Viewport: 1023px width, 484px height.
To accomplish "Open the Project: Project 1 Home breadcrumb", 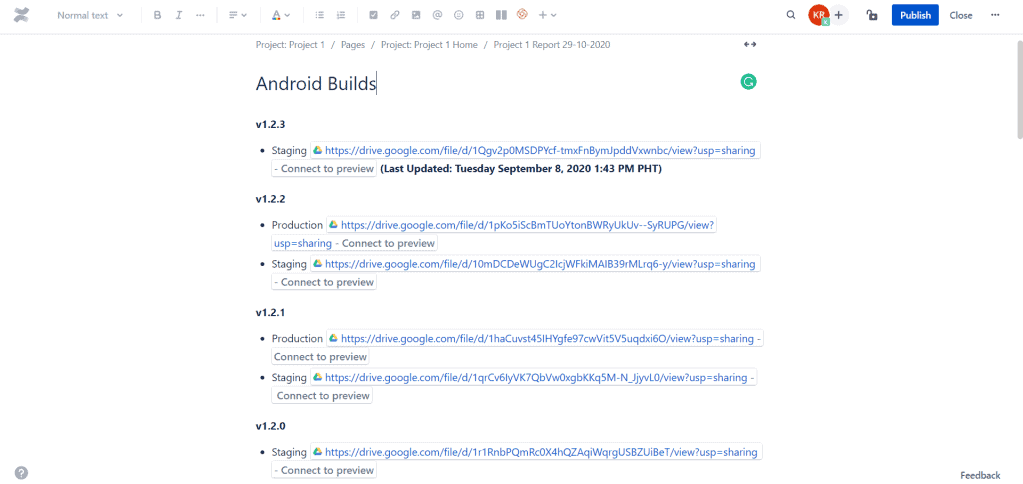I will 429,45.
